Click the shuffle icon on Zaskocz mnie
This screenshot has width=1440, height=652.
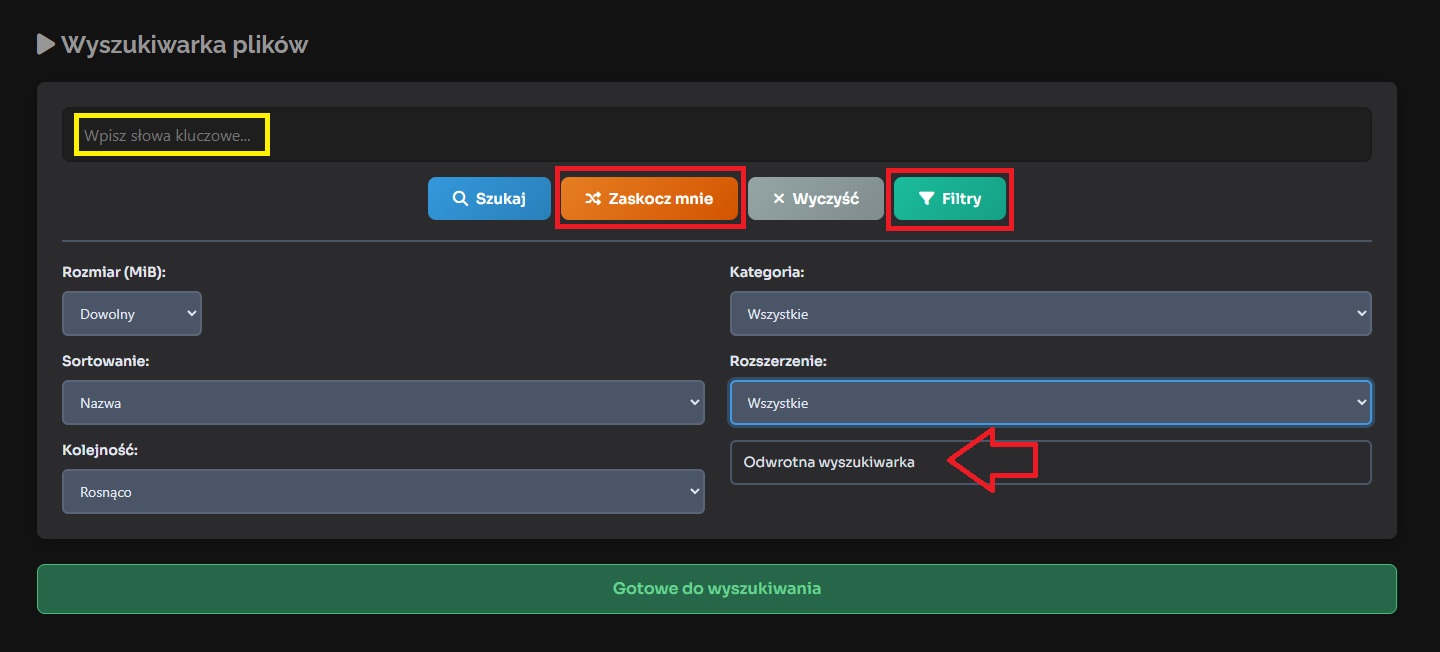pos(593,199)
